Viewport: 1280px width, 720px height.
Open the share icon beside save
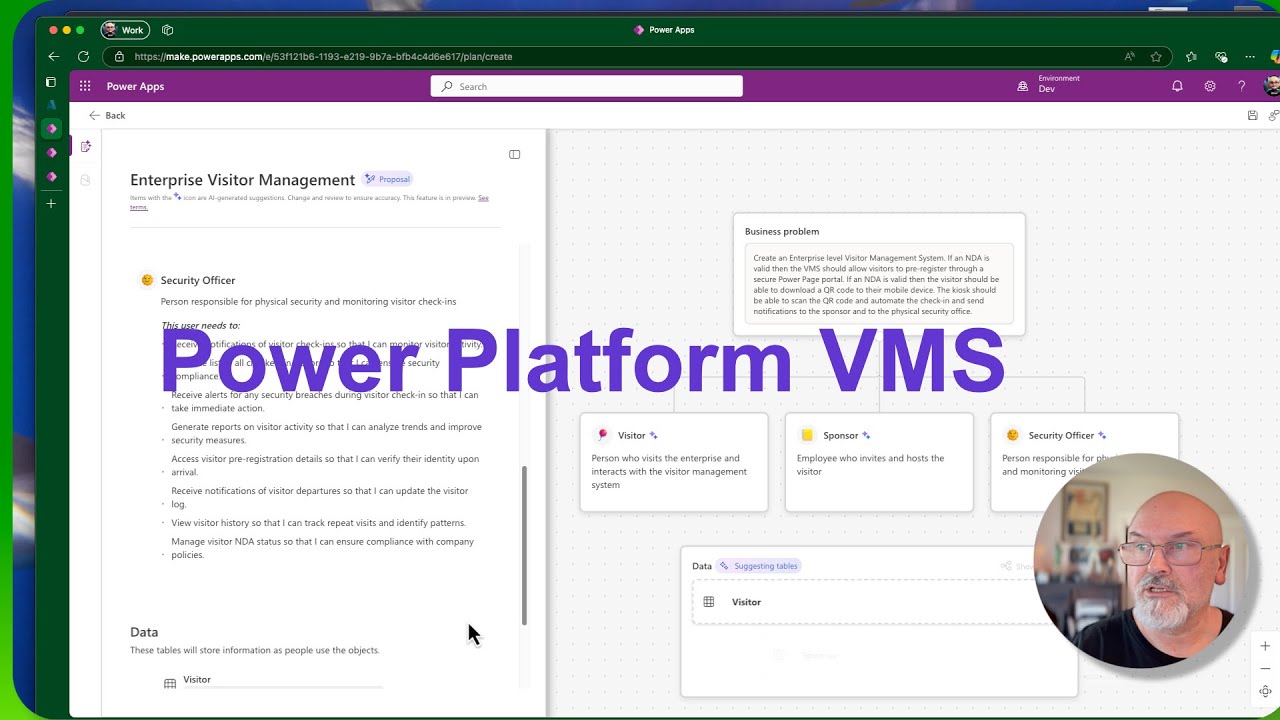point(1274,116)
